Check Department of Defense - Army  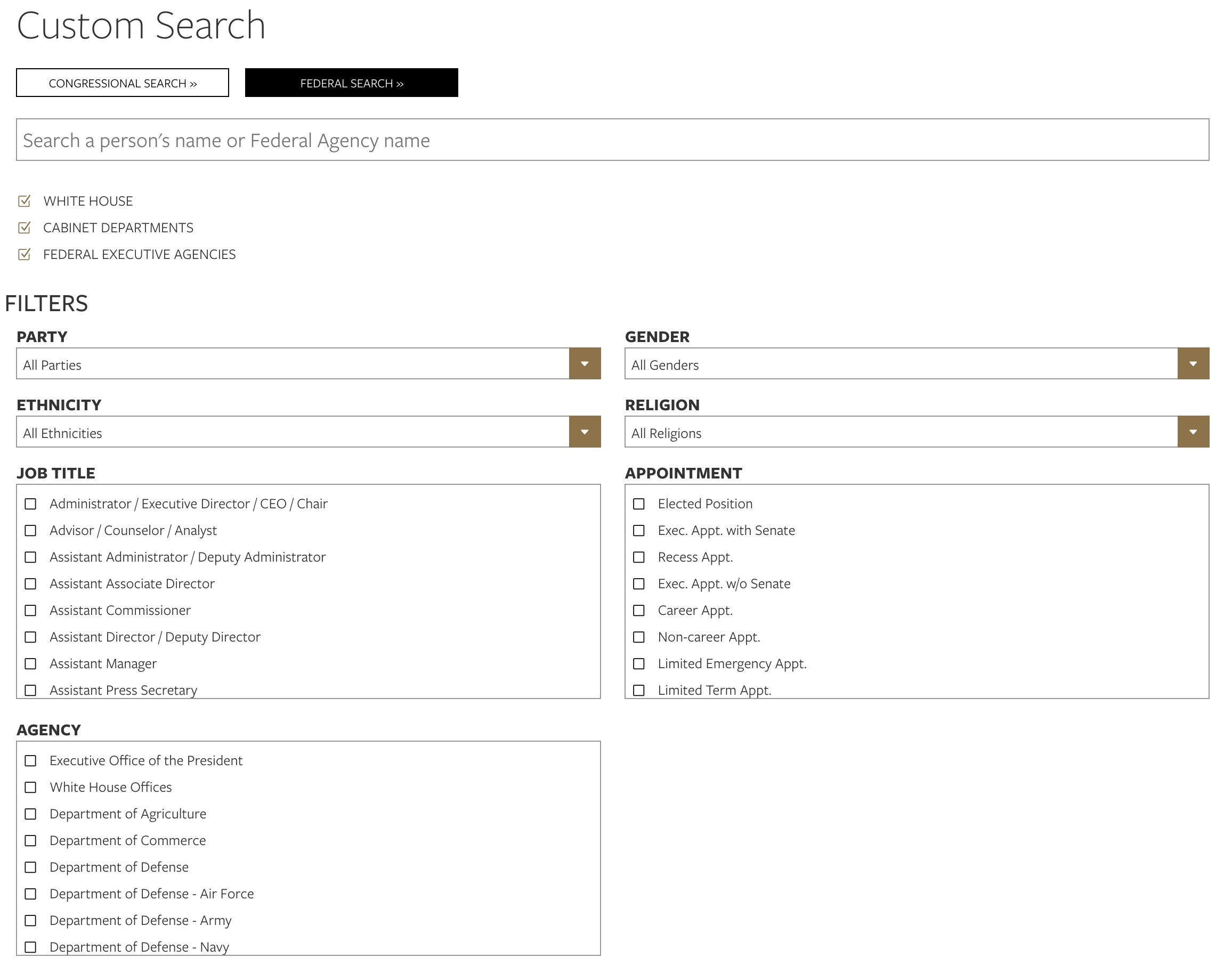point(31,920)
